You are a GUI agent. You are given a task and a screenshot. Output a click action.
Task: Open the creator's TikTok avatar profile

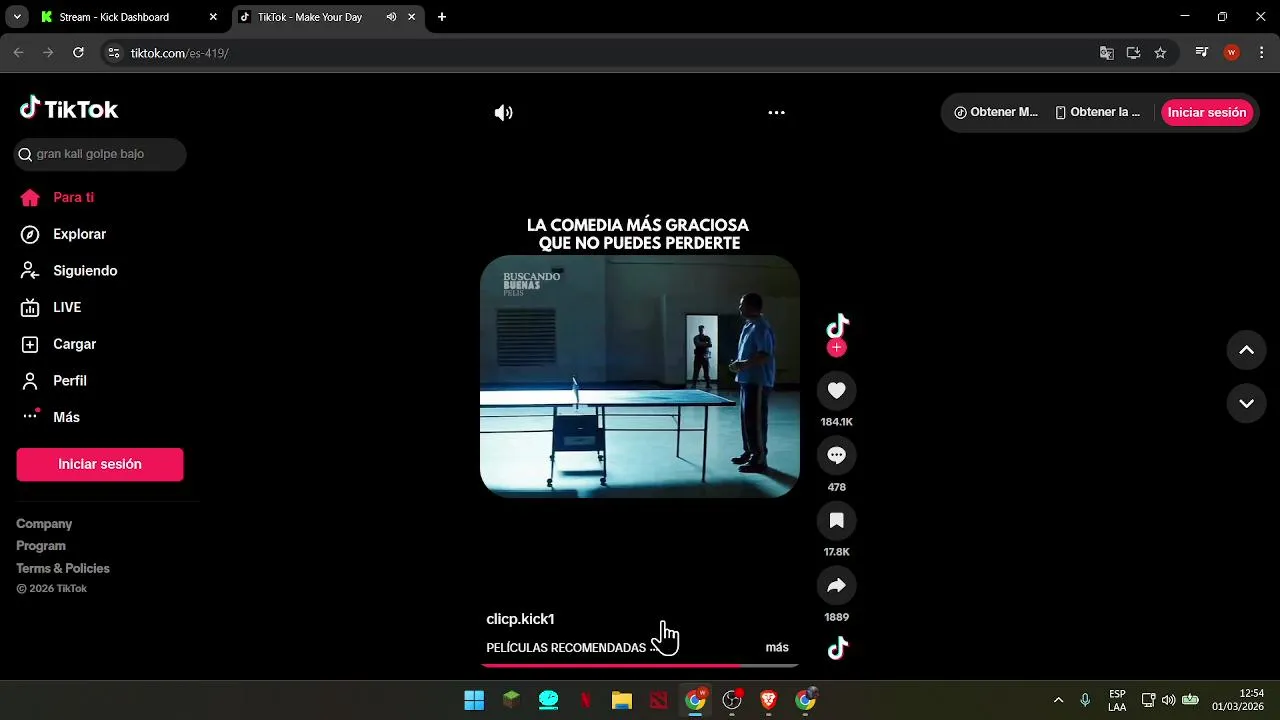click(x=837, y=326)
